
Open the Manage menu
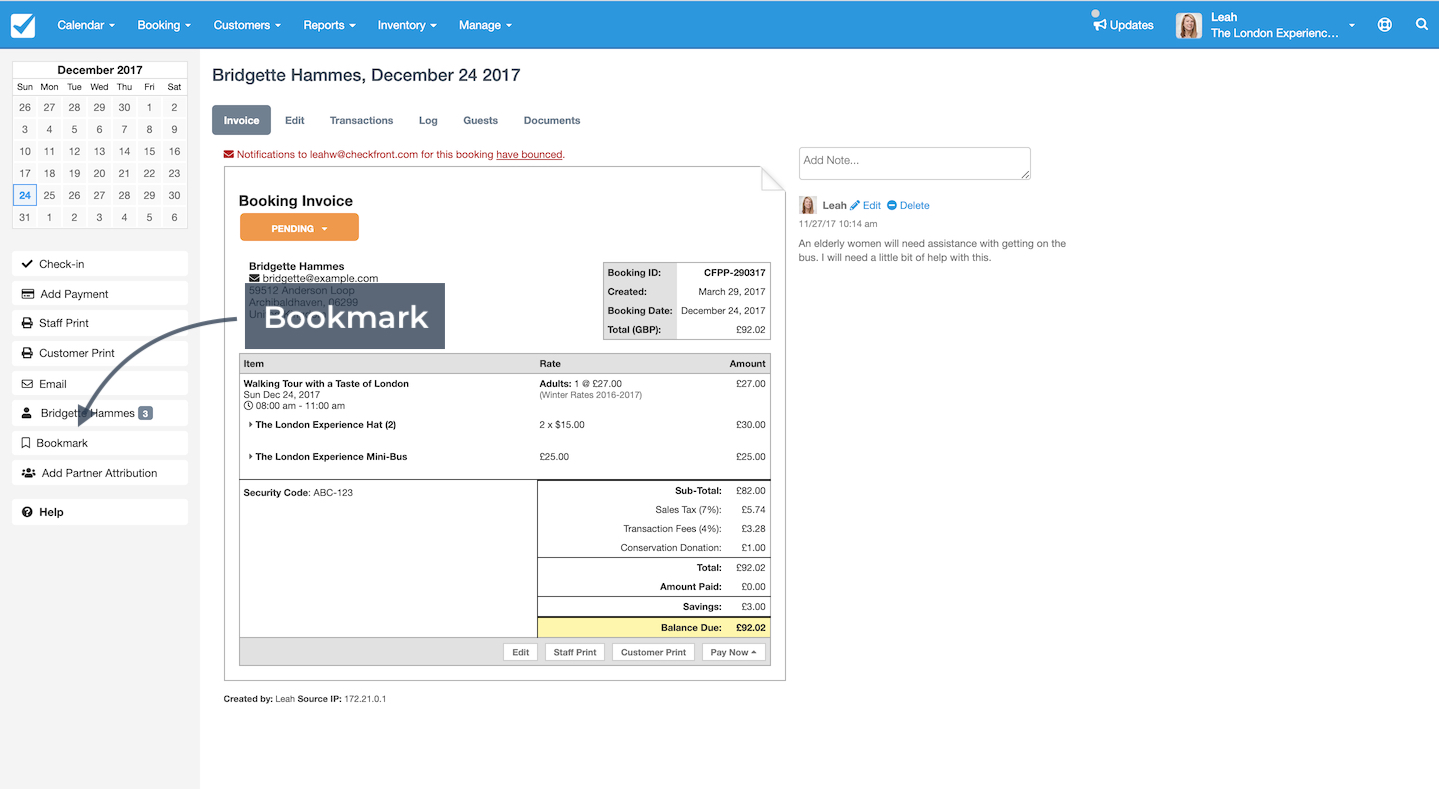point(485,25)
